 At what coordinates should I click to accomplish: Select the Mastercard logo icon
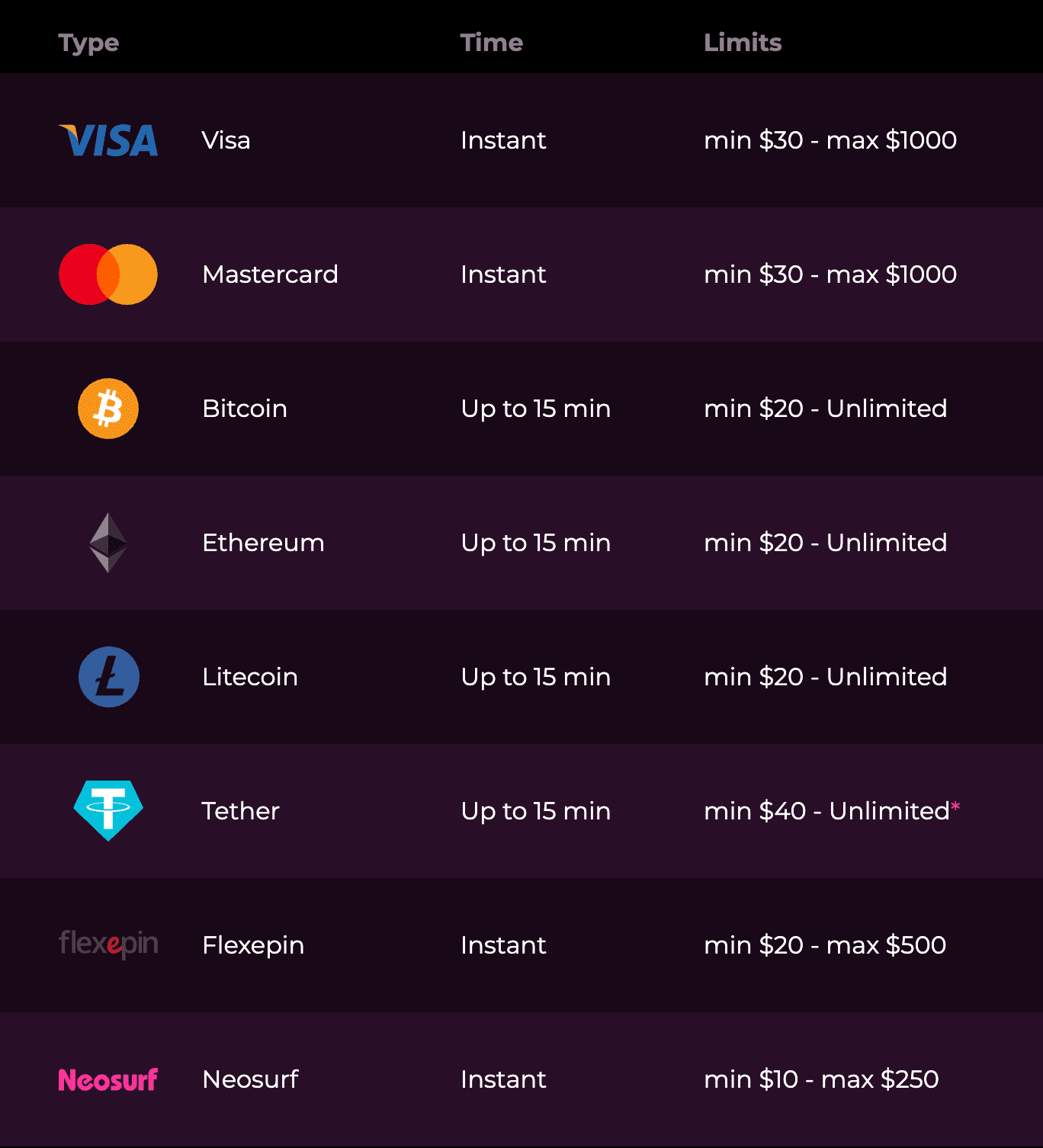pos(108,274)
